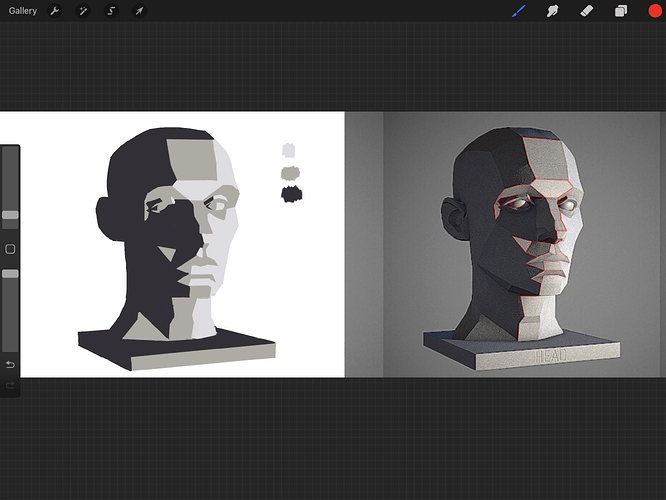The image size is (666, 500).
Task: Select the Eraser tool
Action: pyautogui.click(x=587, y=11)
